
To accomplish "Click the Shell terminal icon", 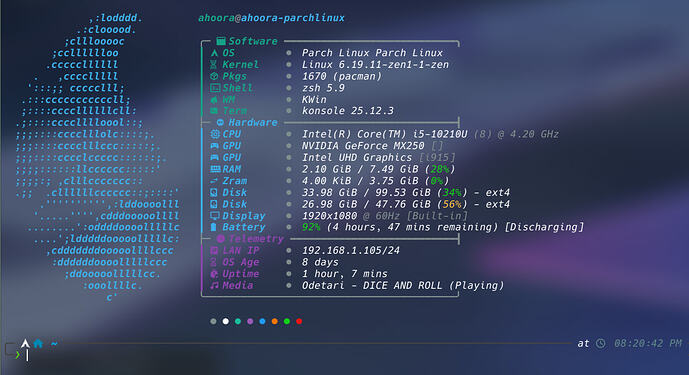I will pos(214,88).
